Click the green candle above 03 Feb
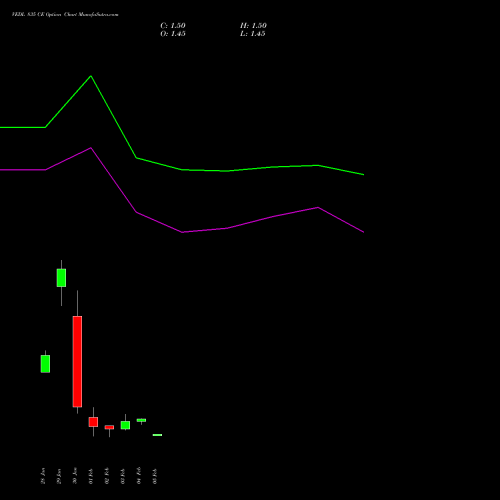Screen dimensions: 500x500 point(125,425)
